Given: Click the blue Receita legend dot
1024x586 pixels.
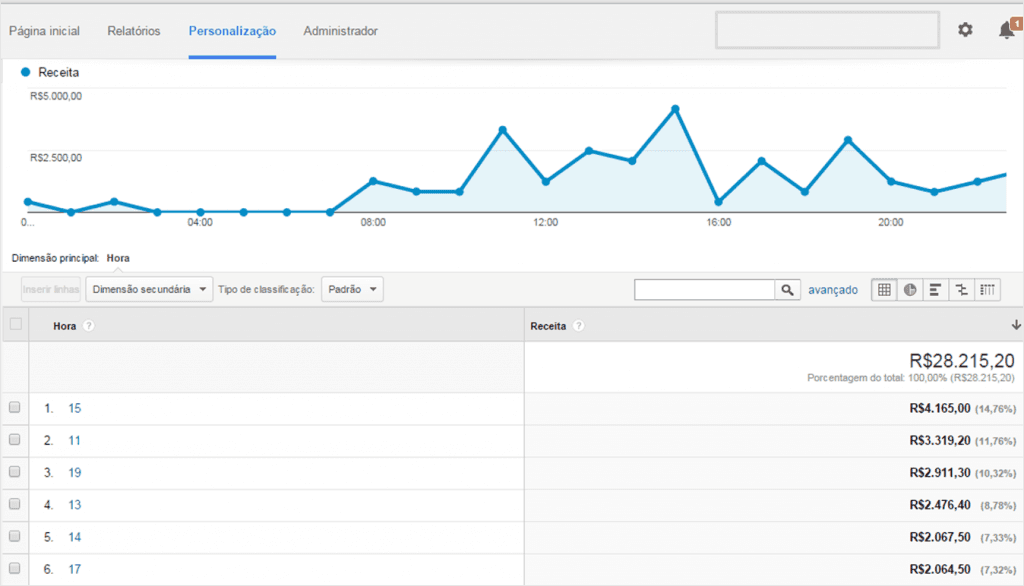Looking at the screenshot, I should [x=25, y=72].
